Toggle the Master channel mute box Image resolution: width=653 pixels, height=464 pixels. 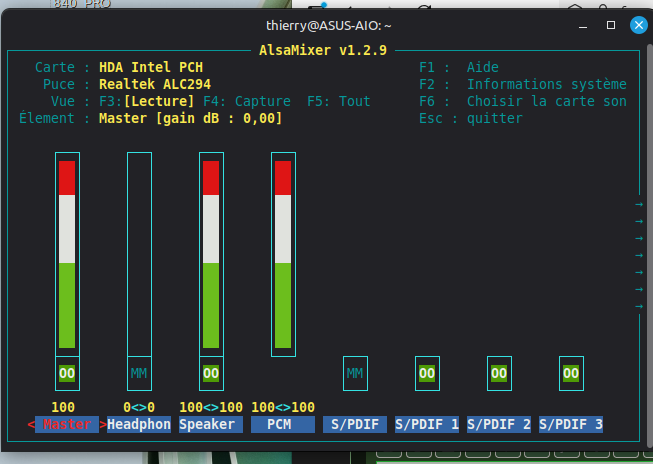click(x=67, y=373)
